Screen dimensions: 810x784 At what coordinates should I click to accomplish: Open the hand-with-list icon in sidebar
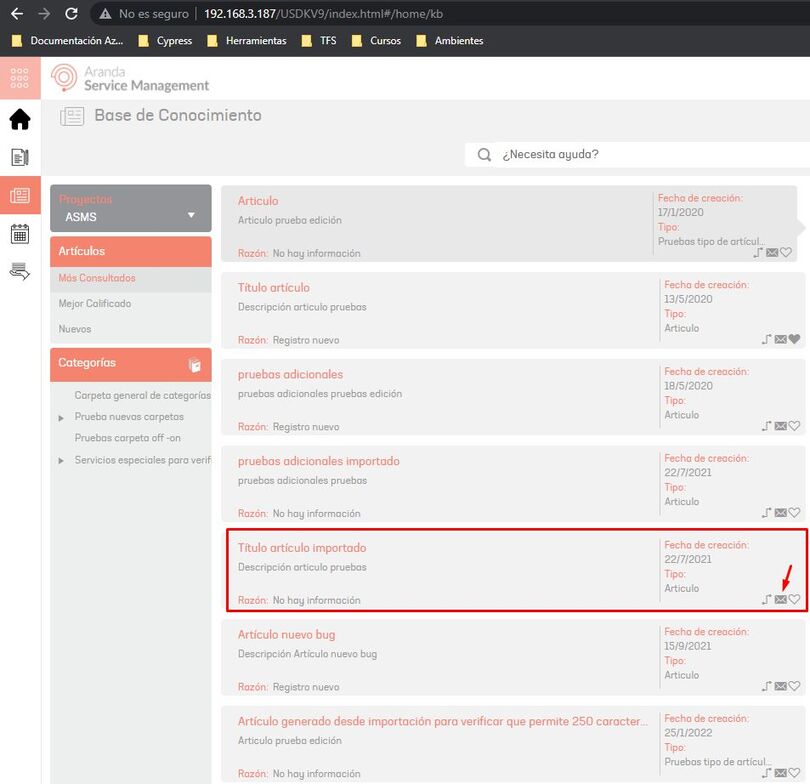coord(20,271)
